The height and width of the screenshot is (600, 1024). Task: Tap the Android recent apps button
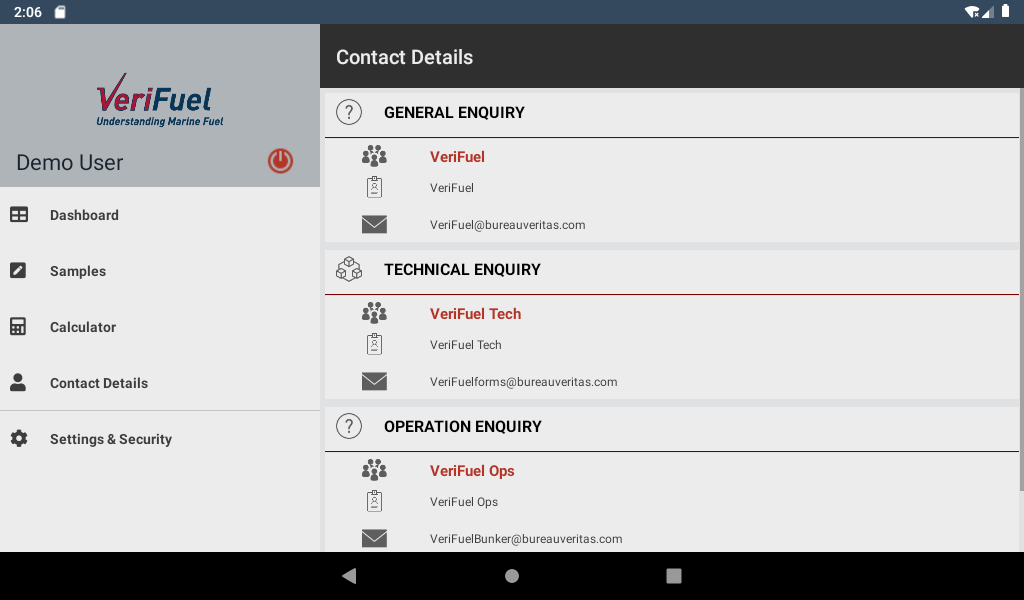pyautogui.click(x=673, y=575)
